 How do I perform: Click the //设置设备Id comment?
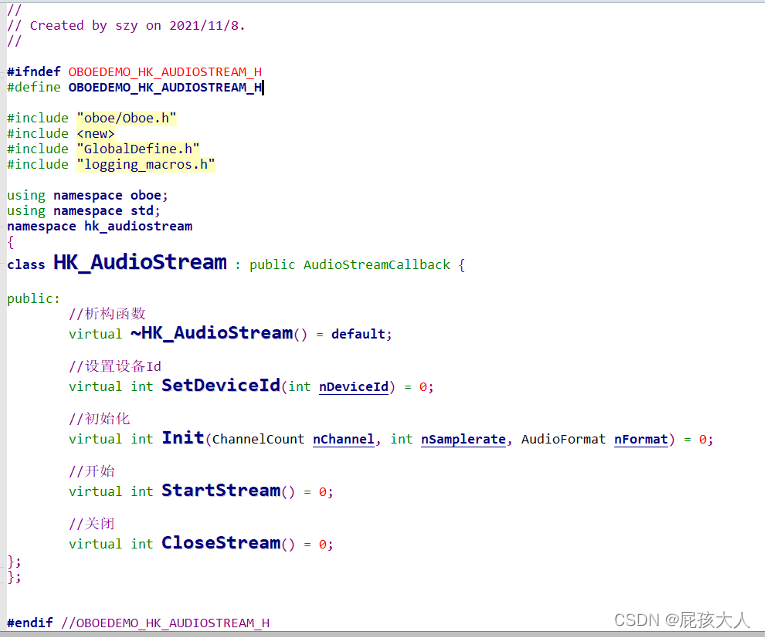click(x=115, y=366)
